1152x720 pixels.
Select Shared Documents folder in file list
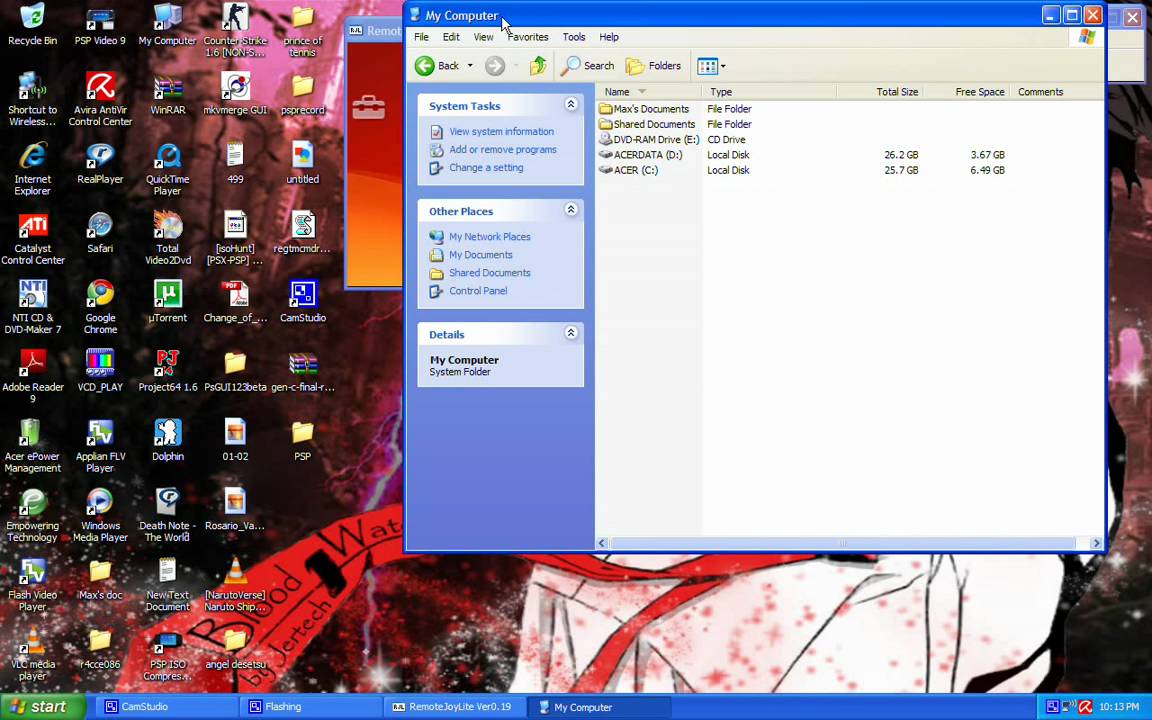point(647,124)
